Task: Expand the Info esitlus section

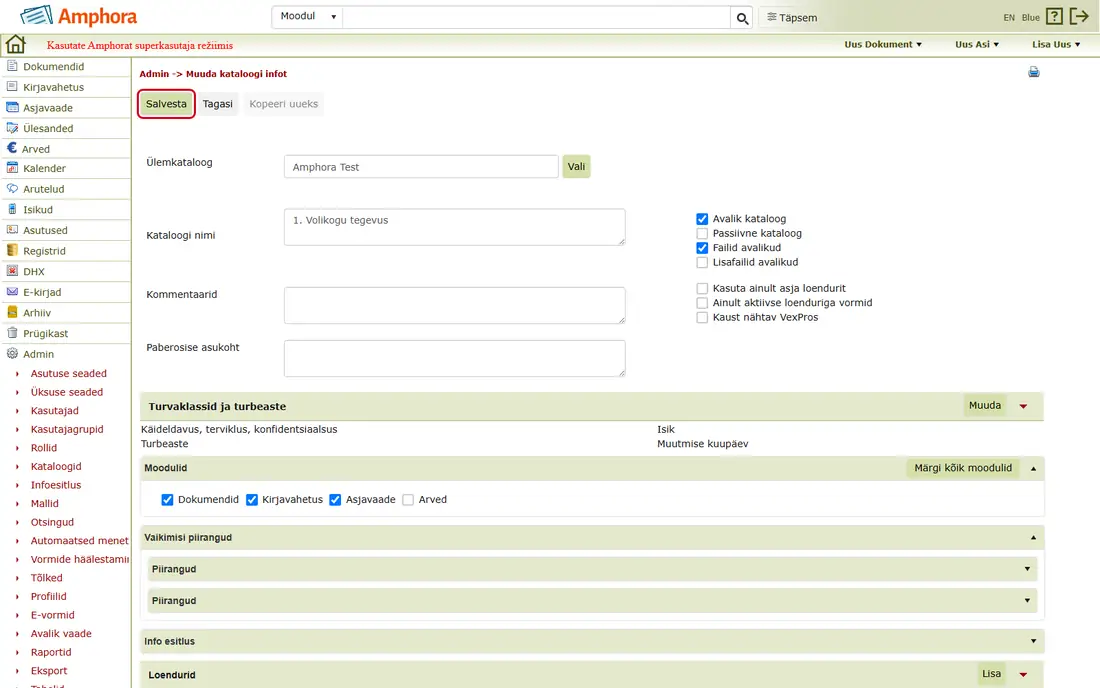Action: pos(1033,641)
